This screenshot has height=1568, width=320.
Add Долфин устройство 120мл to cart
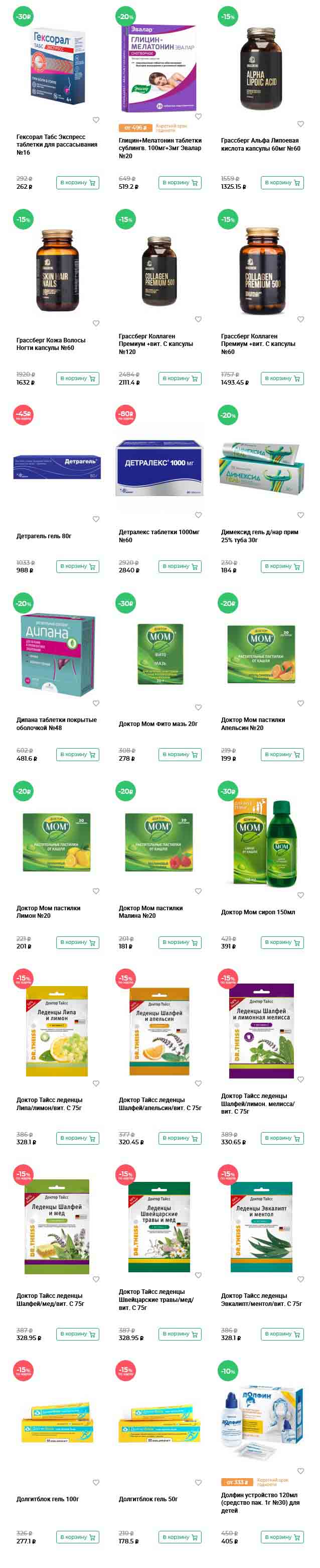point(282,1537)
